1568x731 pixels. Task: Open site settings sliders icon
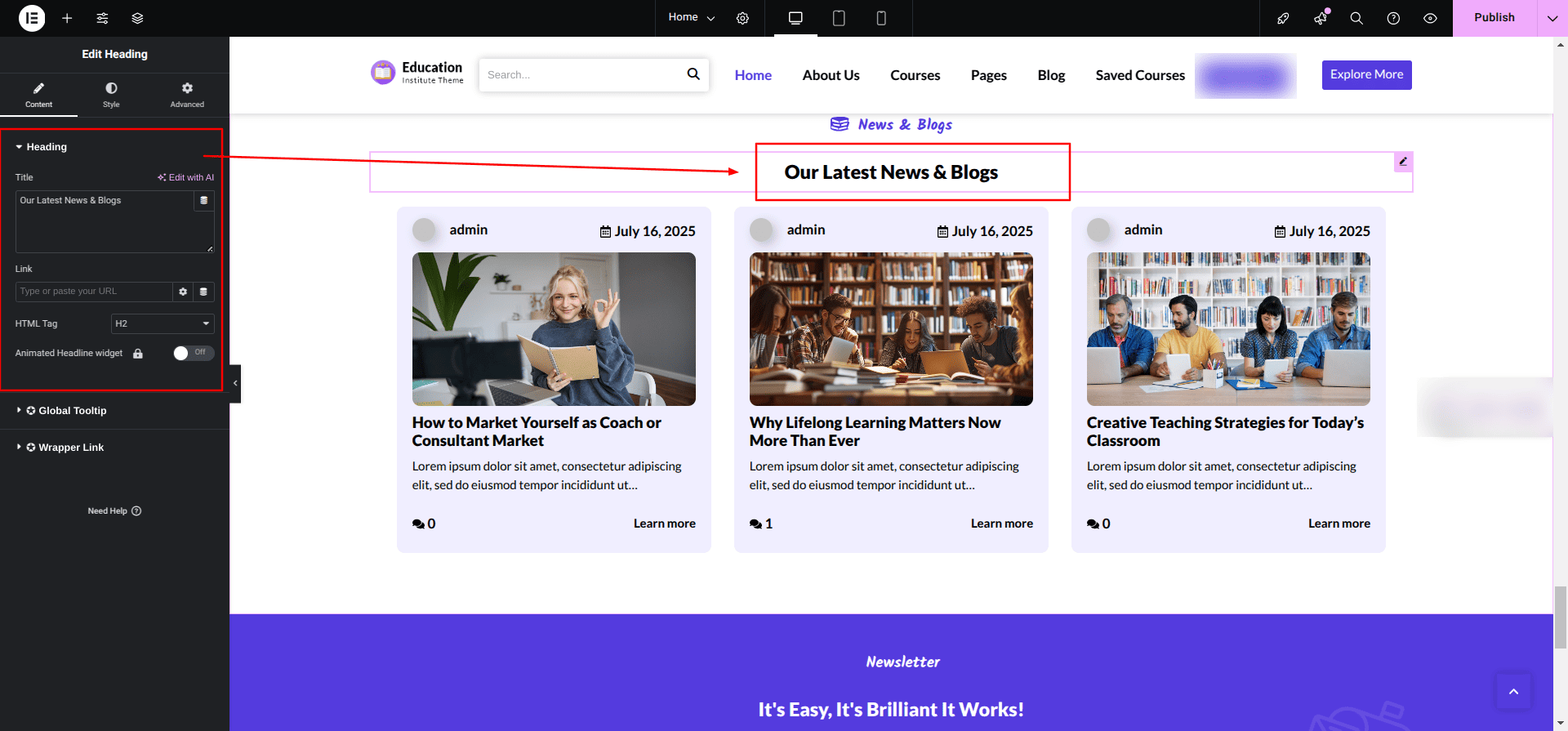click(x=102, y=18)
